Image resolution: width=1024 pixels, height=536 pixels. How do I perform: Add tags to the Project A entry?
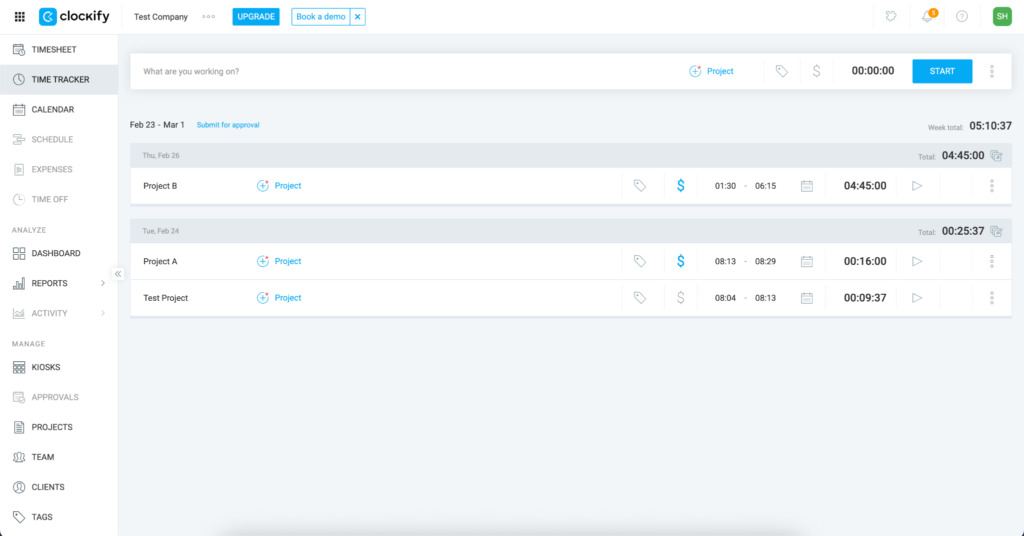click(x=640, y=261)
